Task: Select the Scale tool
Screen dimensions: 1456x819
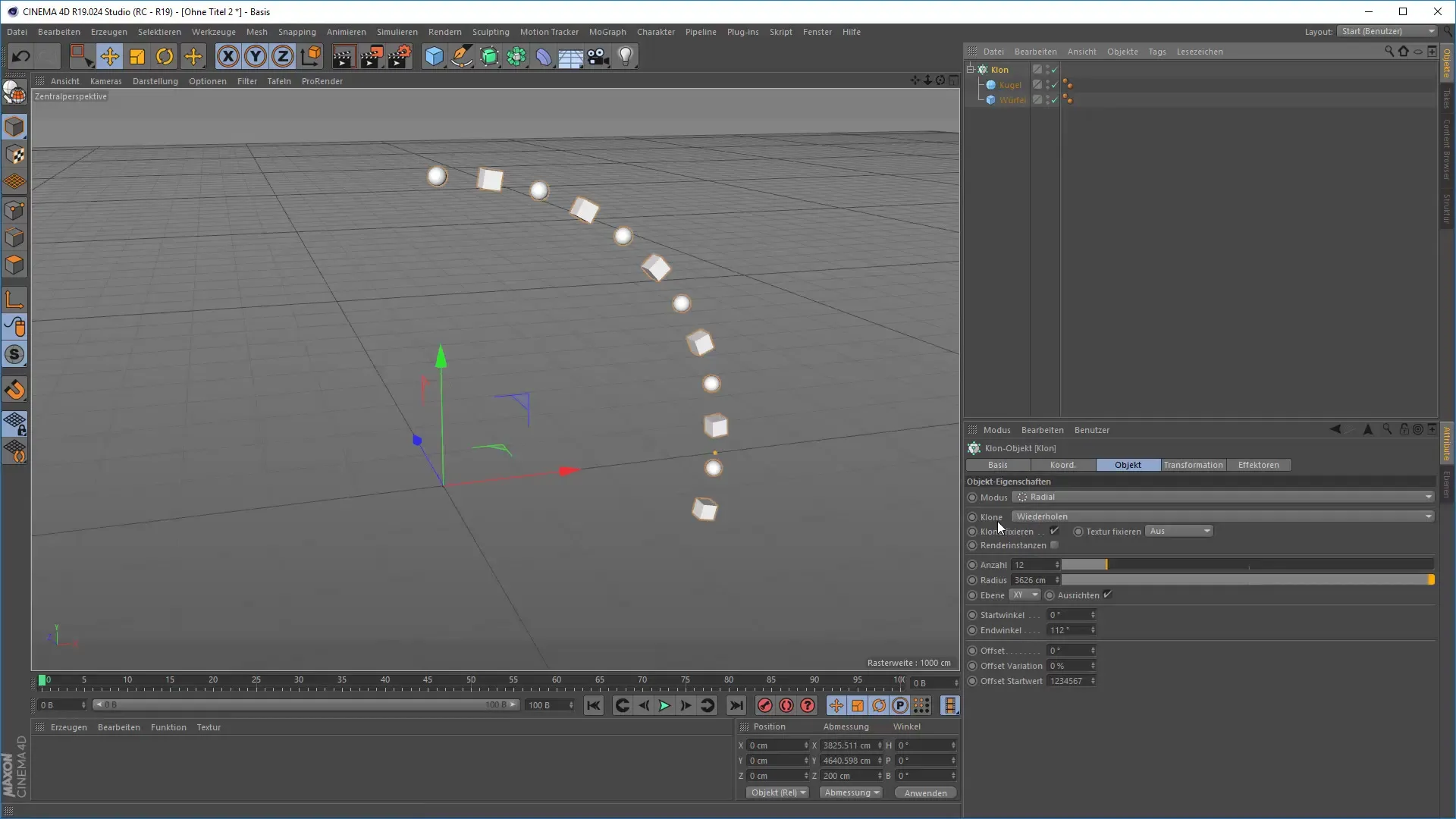Action: (x=137, y=56)
